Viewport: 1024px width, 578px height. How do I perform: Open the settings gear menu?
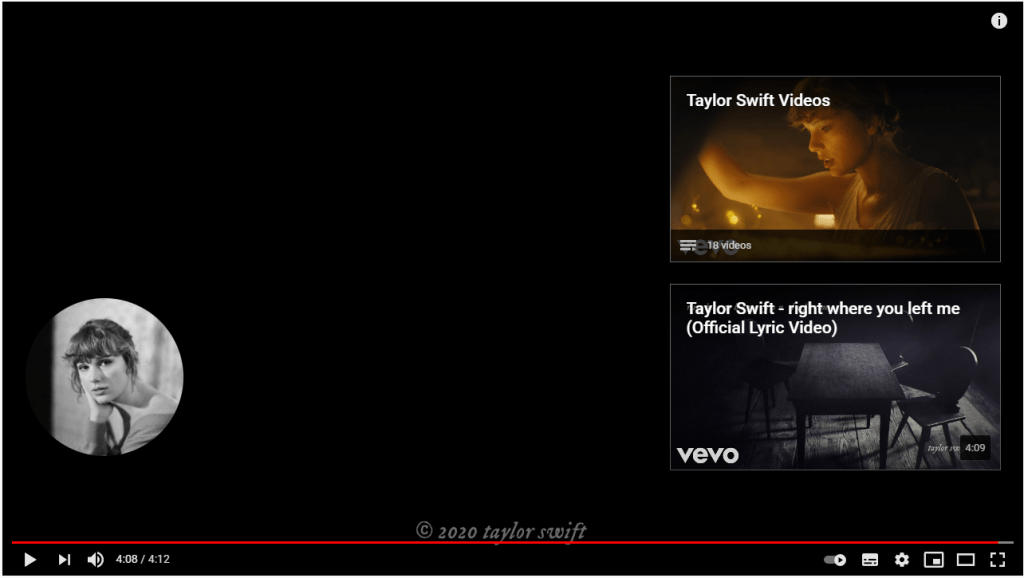902,560
